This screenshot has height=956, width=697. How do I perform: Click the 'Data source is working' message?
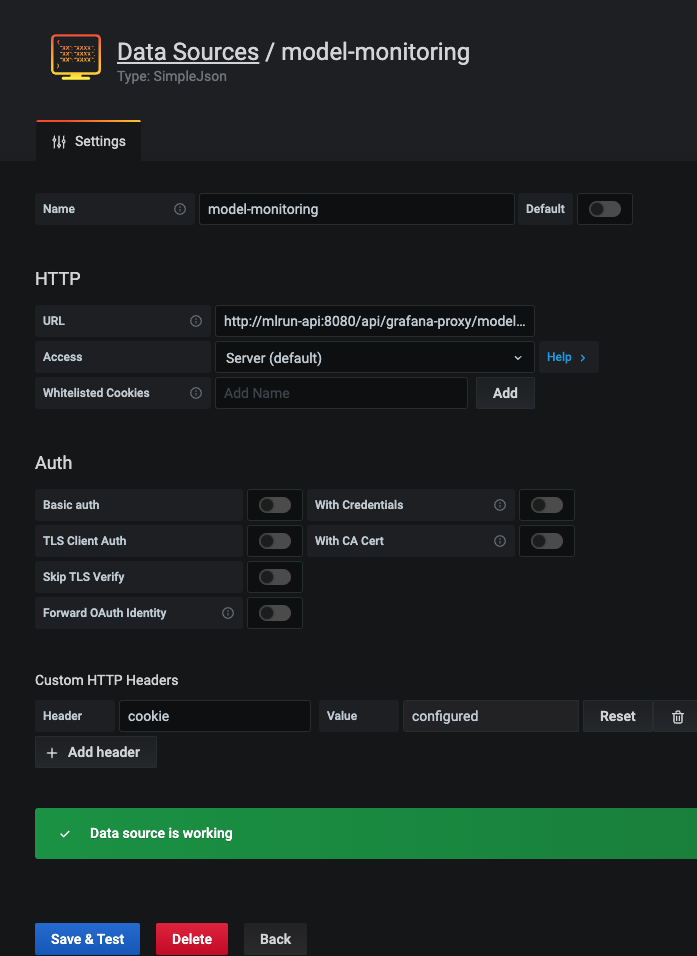161,833
